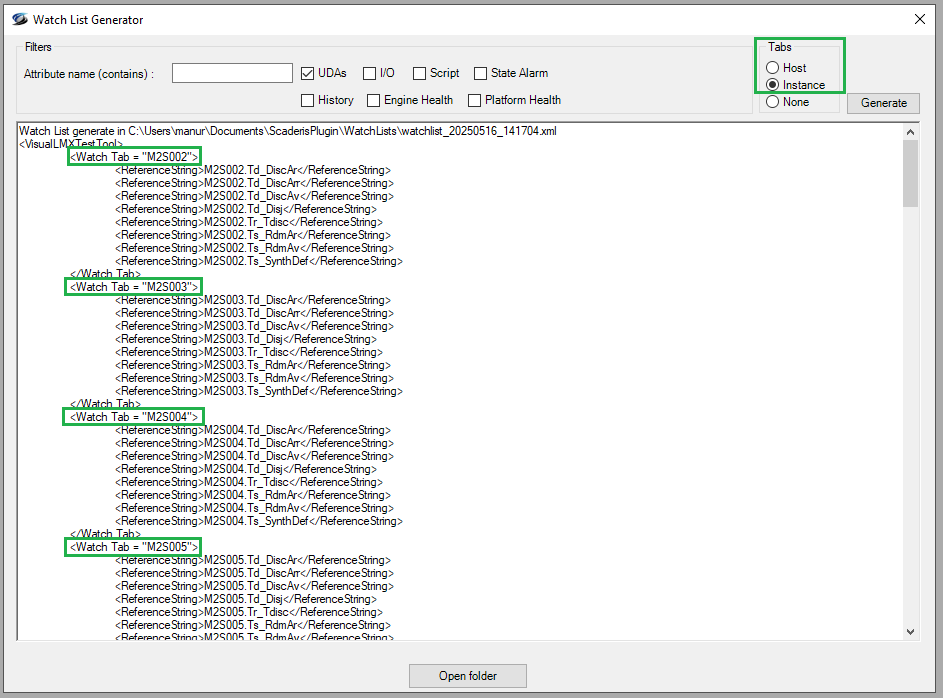Click the Watch List Generator app icon
943x698 pixels.
point(17,19)
